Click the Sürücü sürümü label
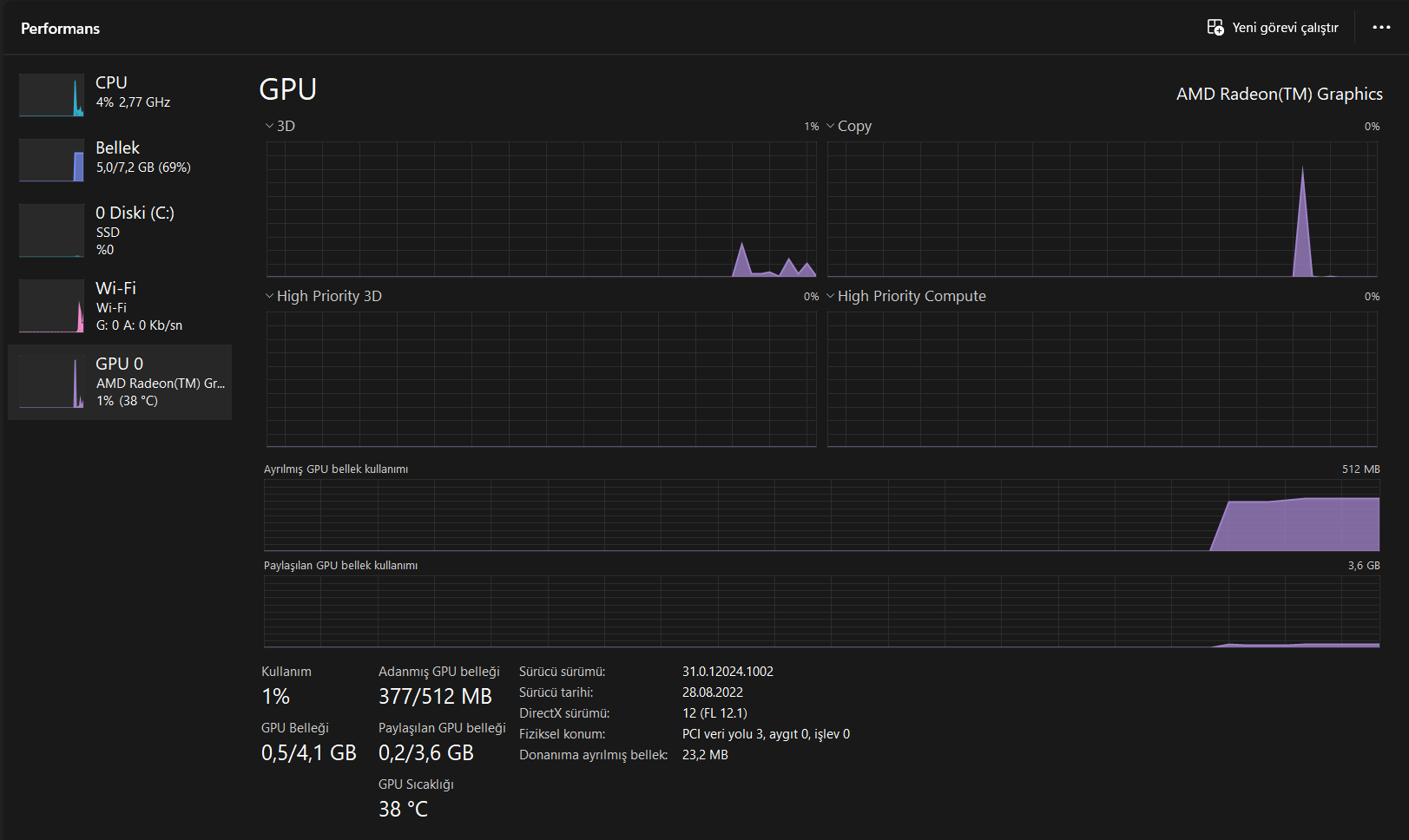The image size is (1409, 840). point(563,672)
